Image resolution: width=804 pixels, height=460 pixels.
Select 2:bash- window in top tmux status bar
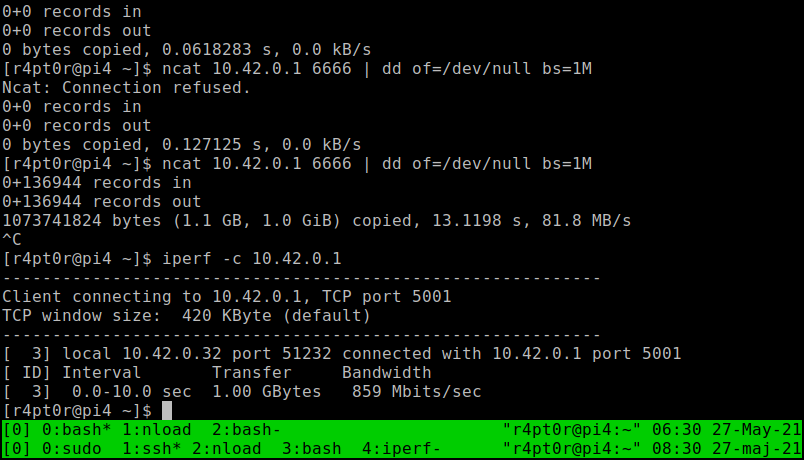pos(246,430)
